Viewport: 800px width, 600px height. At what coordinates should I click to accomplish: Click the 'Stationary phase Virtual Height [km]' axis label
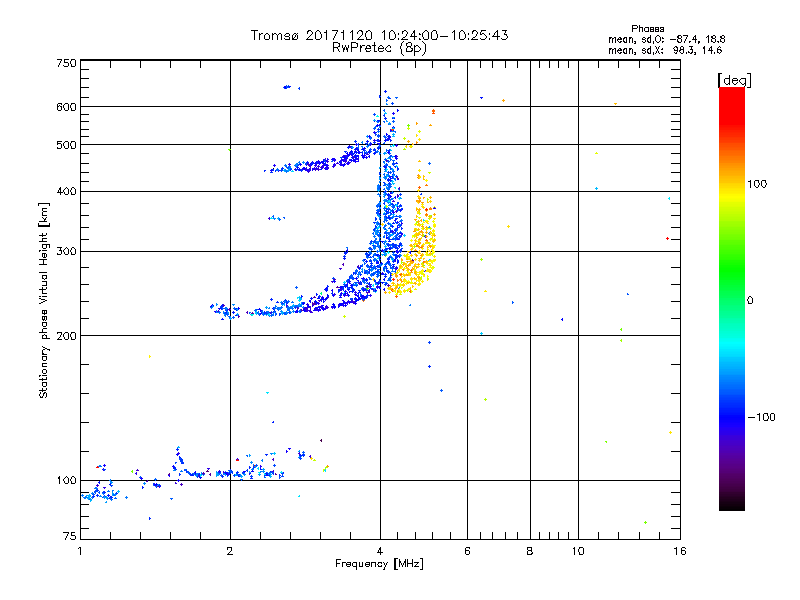coord(44,300)
